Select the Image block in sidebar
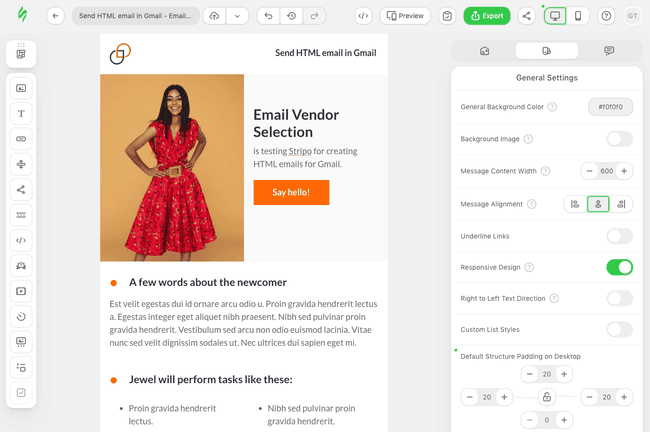Viewport: 650px width, 432px height. (x=21, y=88)
